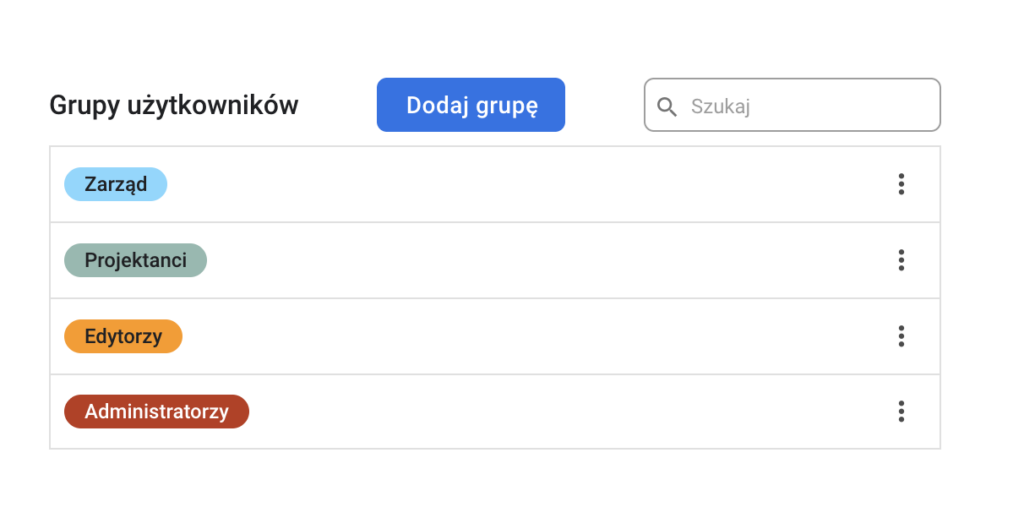Select the Administratorzy group tag
This screenshot has width=1024, height=529.
(x=156, y=411)
